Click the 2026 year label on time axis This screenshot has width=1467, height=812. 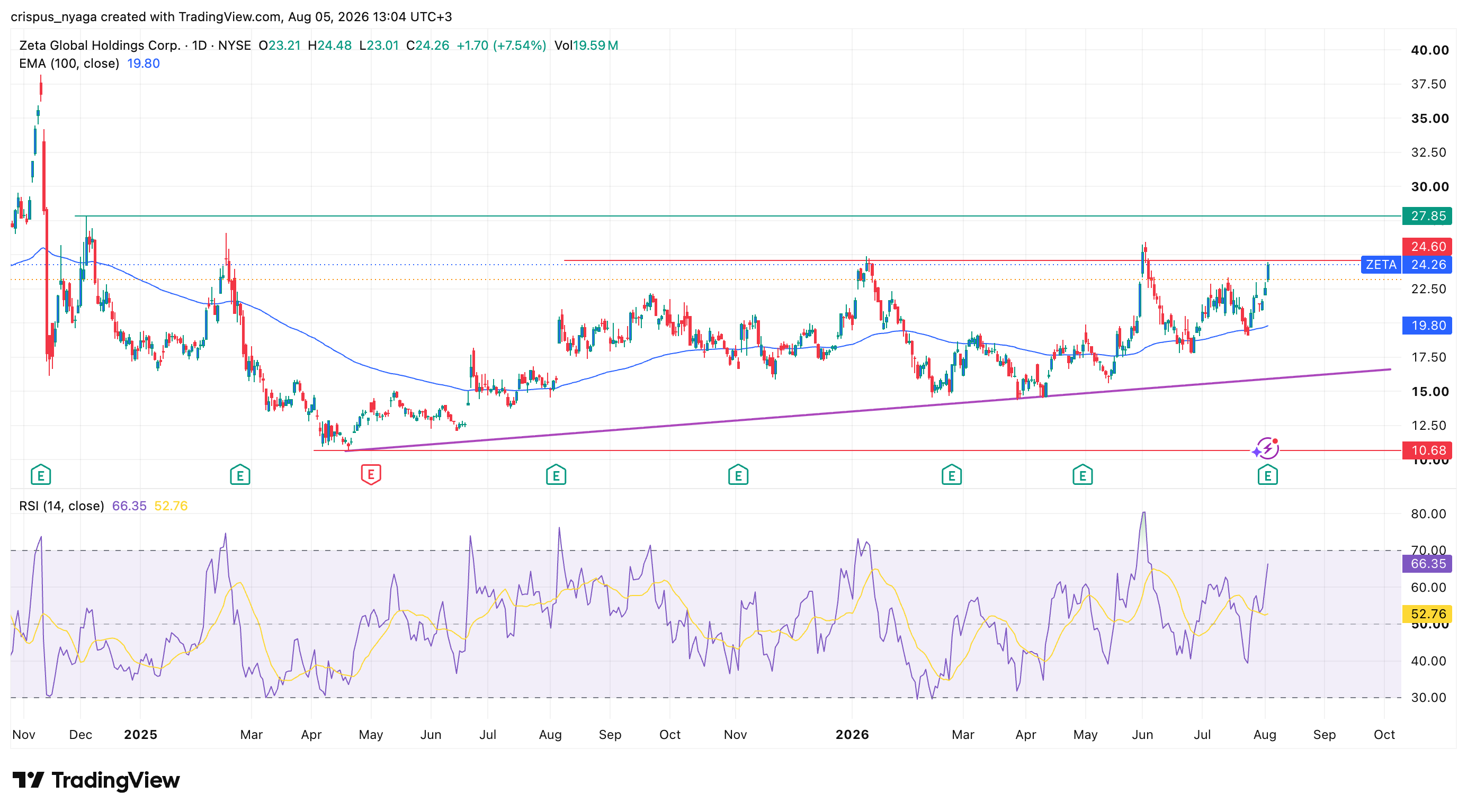pyautogui.click(x=852, y=735)
